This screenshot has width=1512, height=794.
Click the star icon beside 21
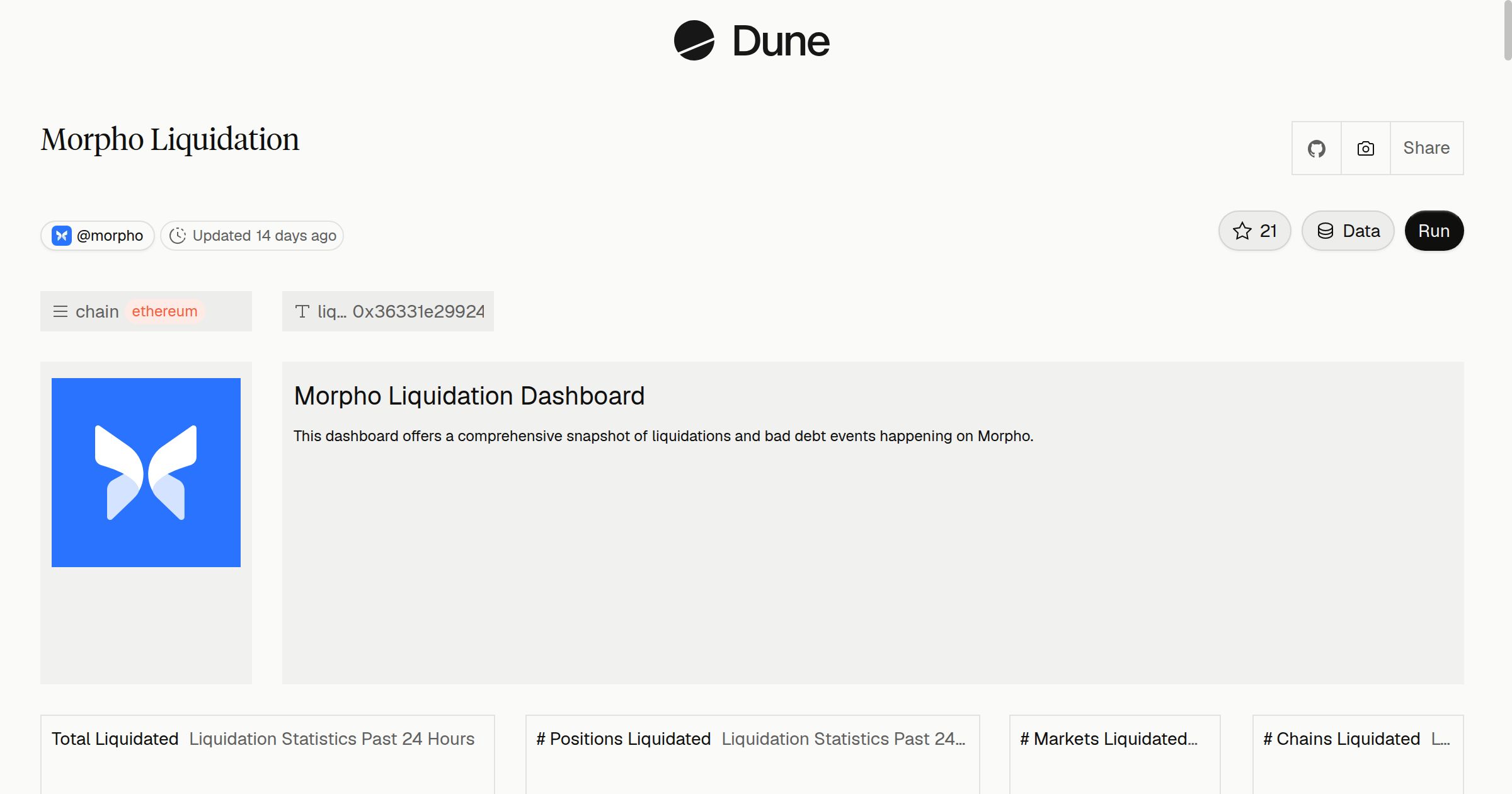click(x=1242, y=231)
